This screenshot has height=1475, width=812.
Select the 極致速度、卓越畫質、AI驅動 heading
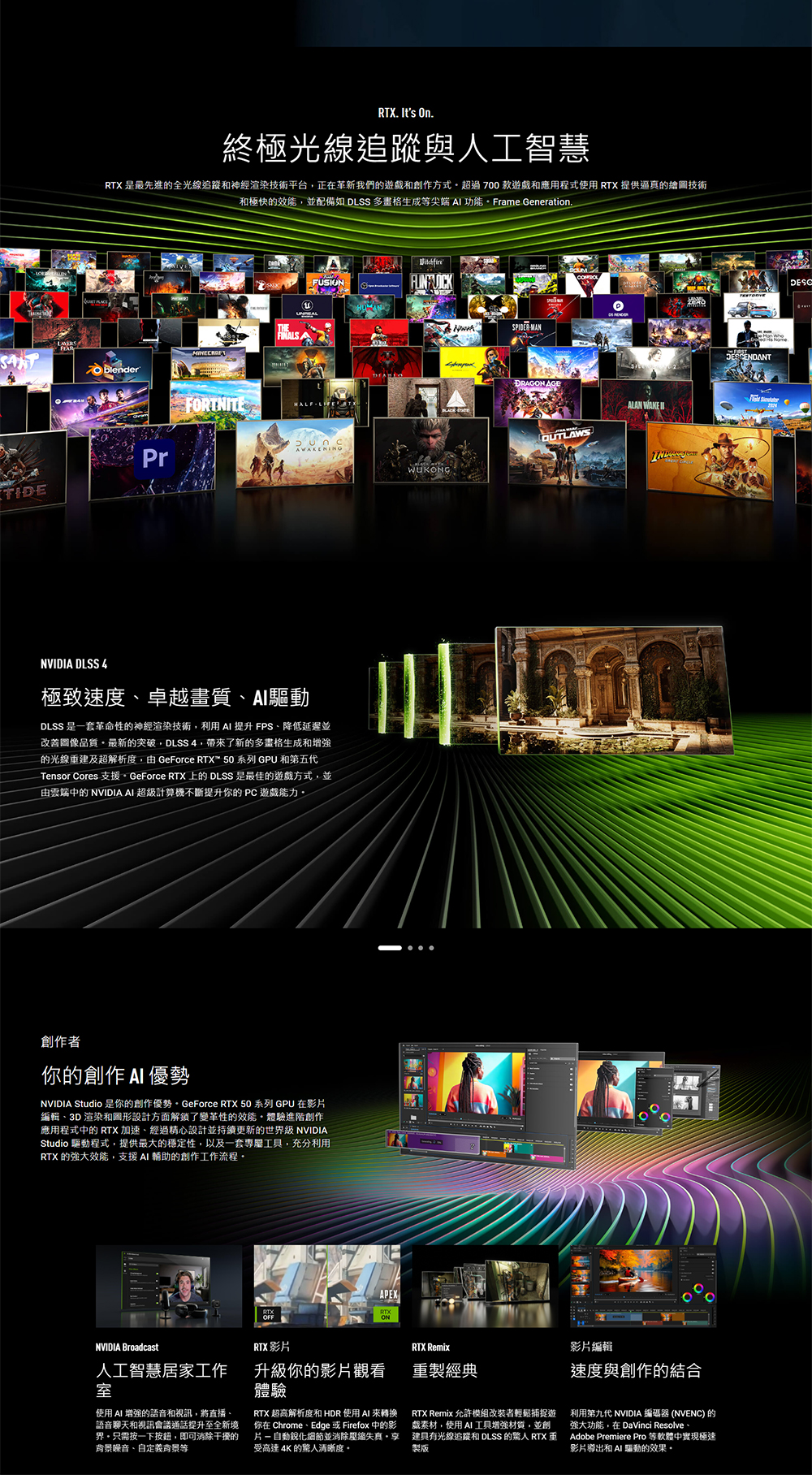[175, 697]
